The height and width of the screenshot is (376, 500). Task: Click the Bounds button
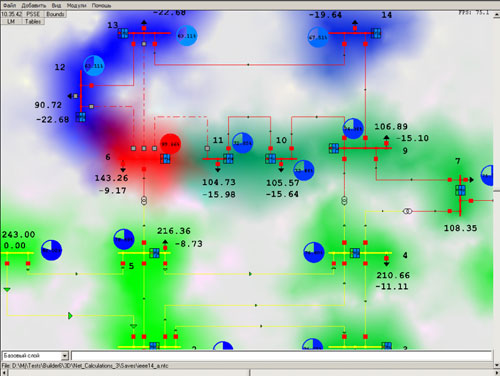click(55, 14)
